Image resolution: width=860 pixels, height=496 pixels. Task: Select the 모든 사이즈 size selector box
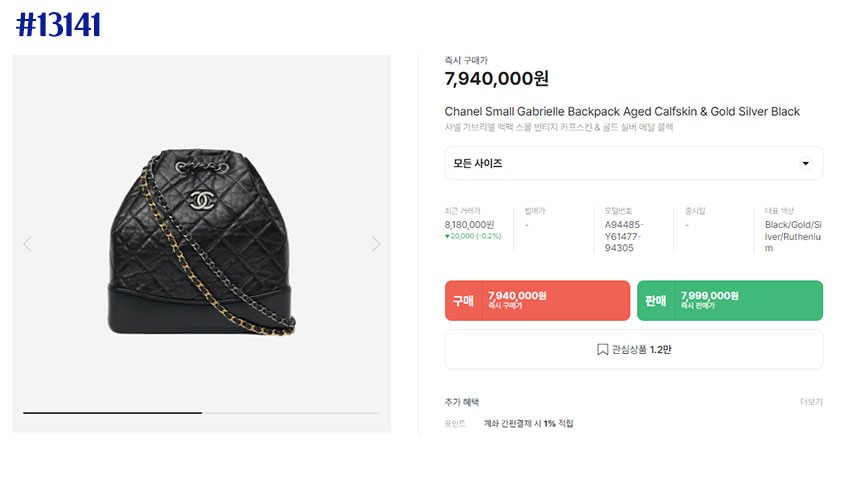(x=633, y=164)
